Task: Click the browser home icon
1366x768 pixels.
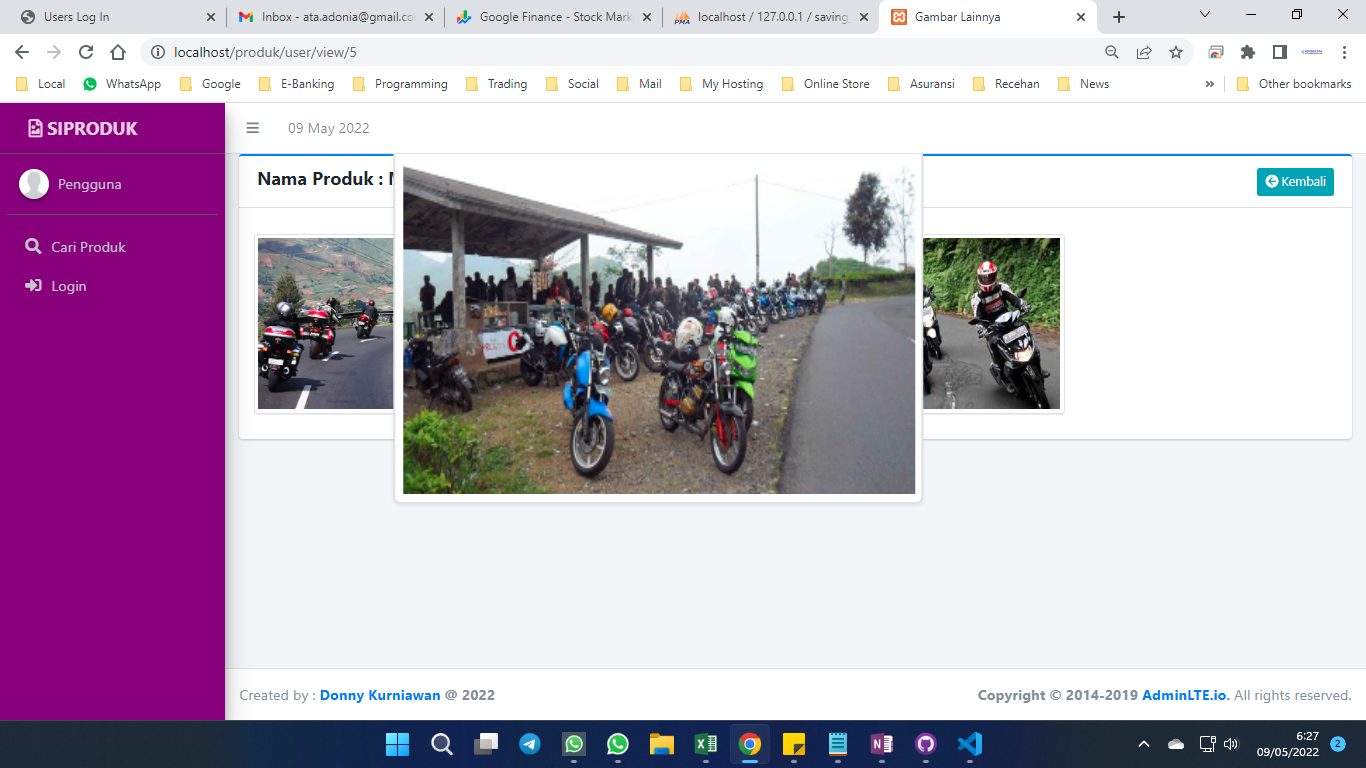Action: tap(118, 52)
